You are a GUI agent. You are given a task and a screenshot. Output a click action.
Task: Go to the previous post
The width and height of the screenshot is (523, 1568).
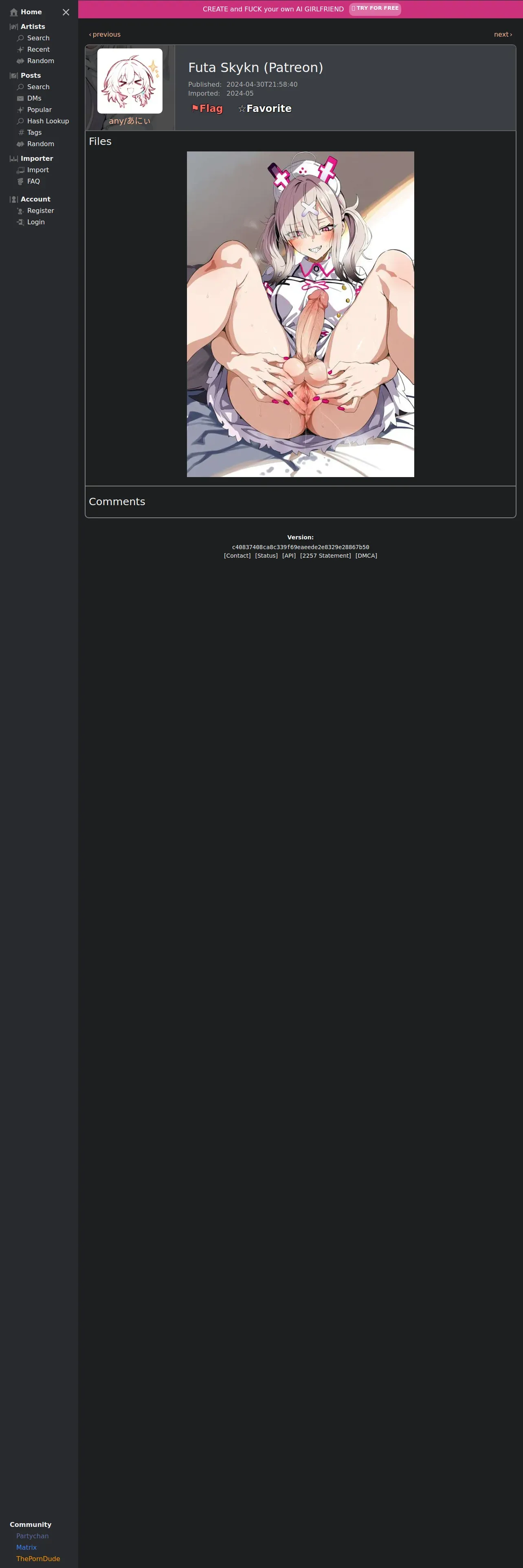[105, 35]
